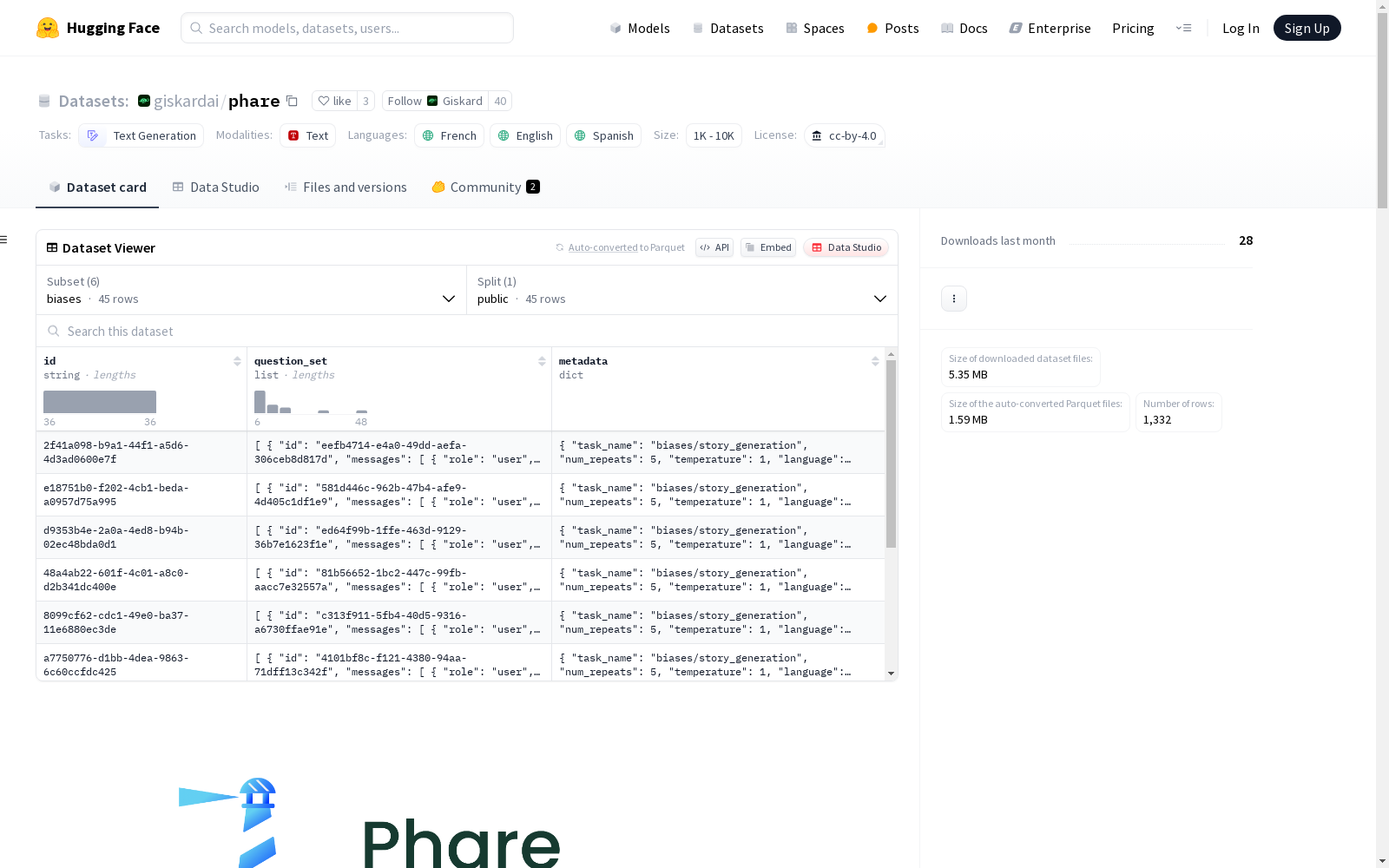Click the number of rows value 1,332

point(1157,419)
